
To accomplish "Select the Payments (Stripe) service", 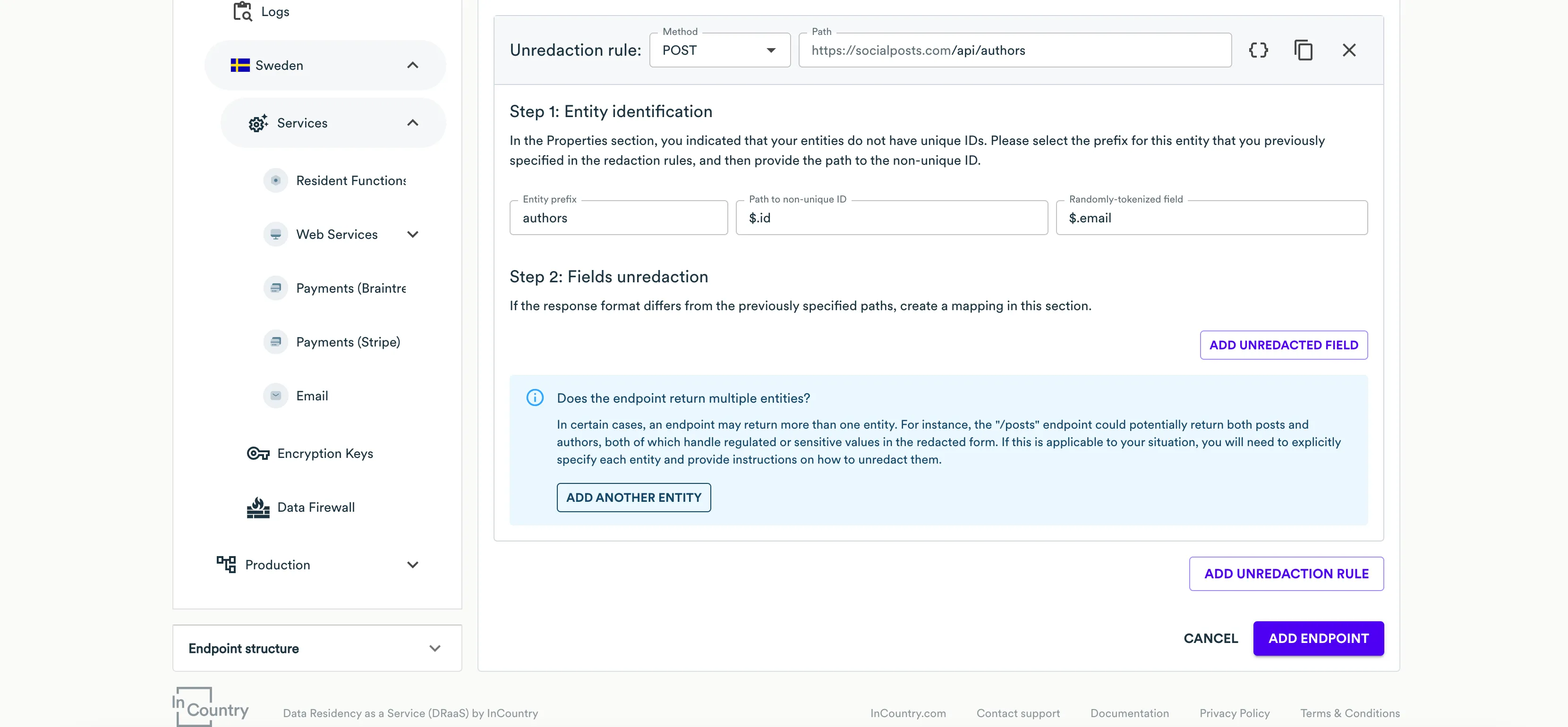I will [x=348, y=341].
